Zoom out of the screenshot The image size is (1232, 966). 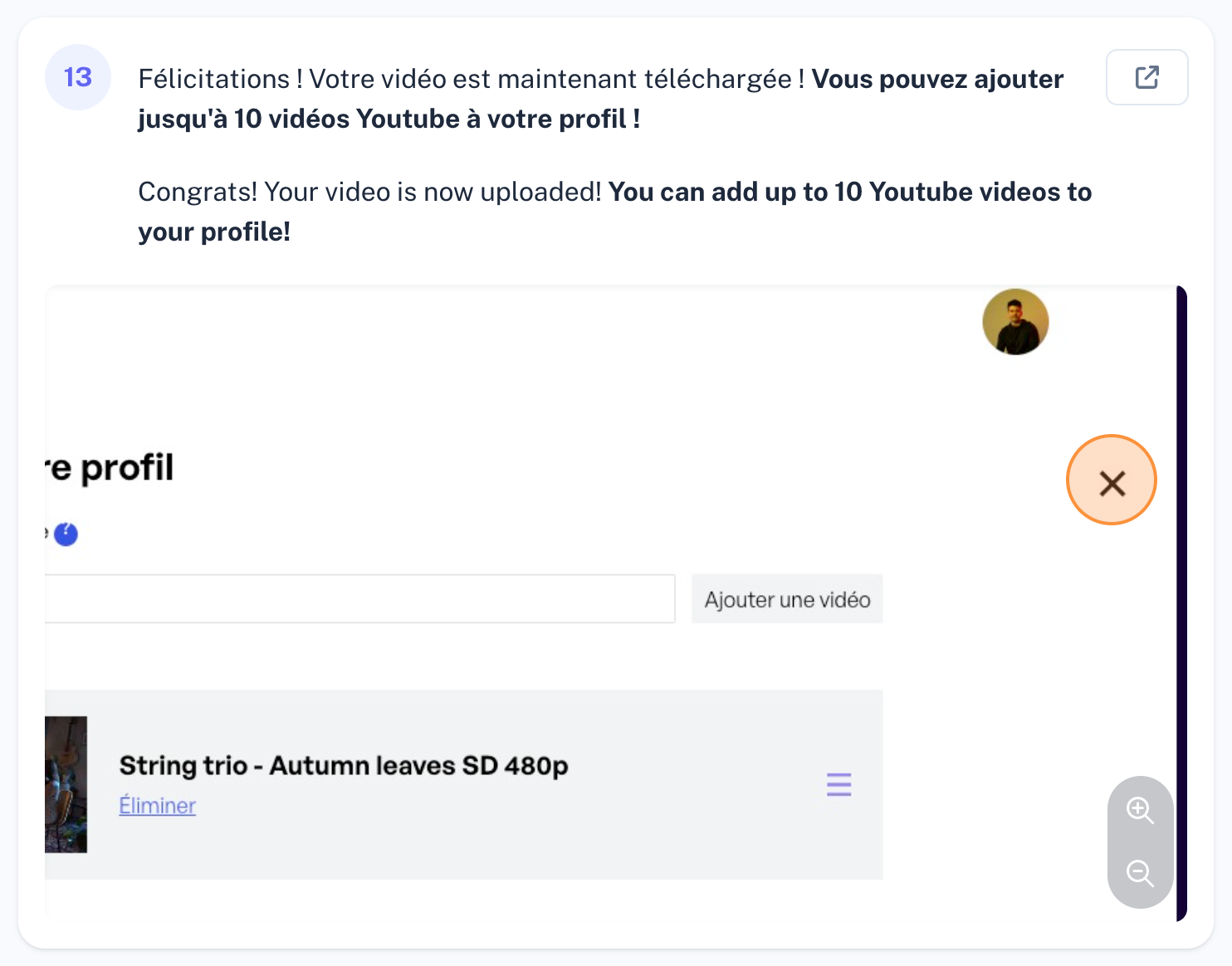coord(1140,873)
